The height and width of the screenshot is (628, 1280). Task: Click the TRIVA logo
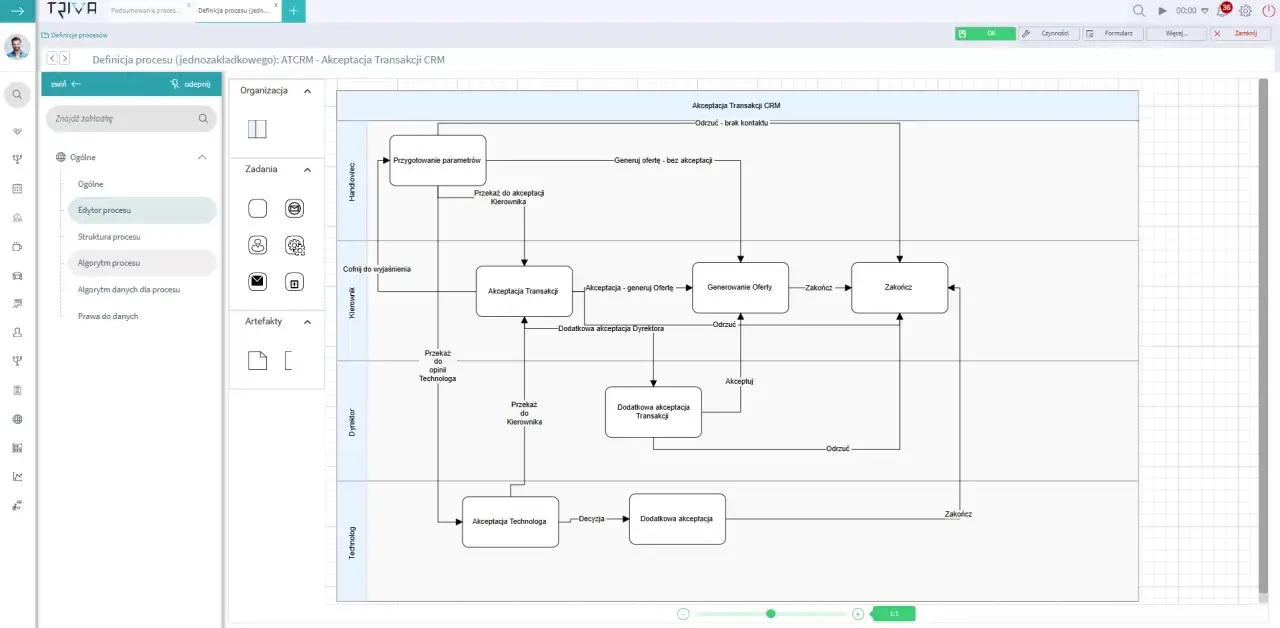pos(72,10)
